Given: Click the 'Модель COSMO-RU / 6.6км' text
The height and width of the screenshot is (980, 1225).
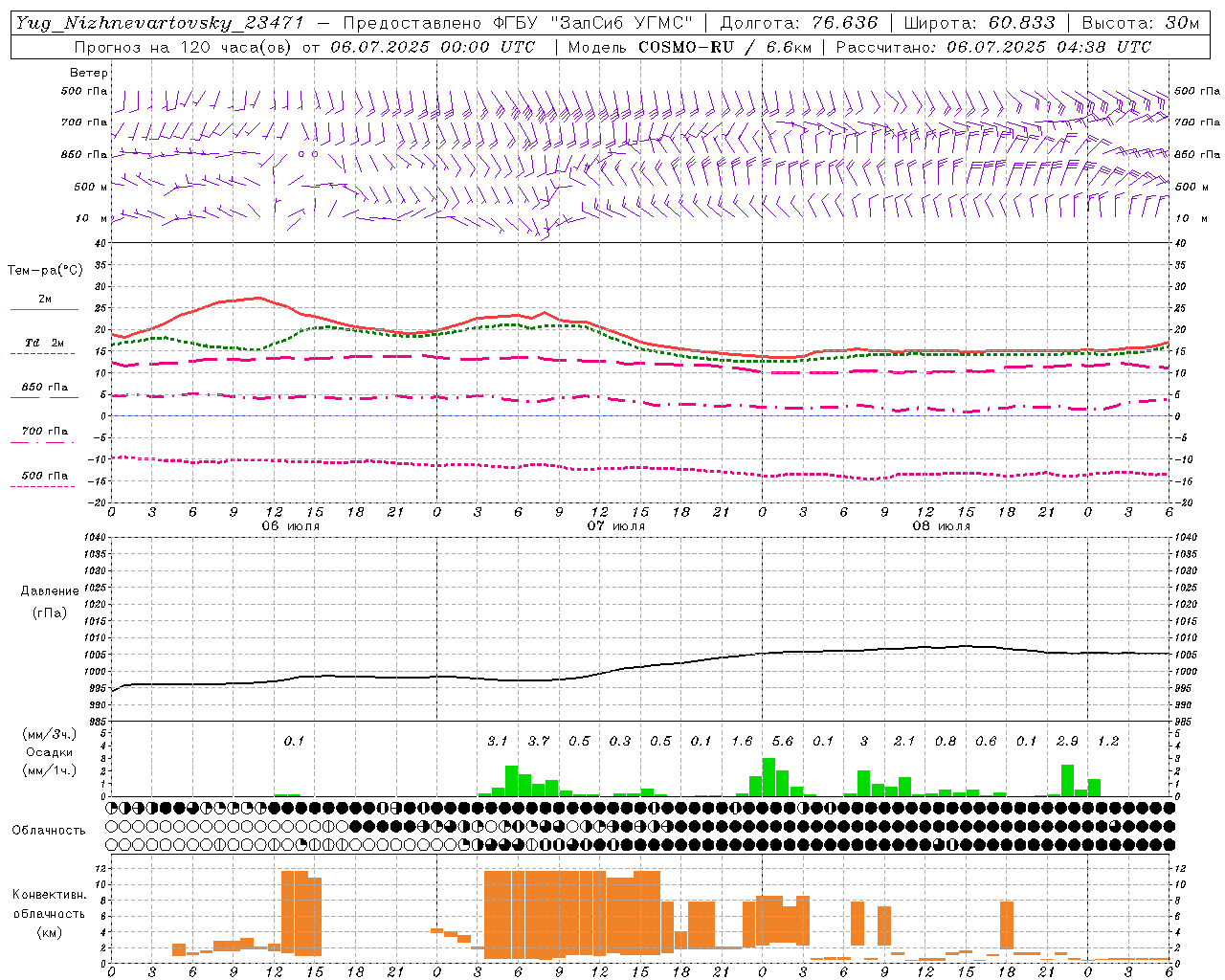Looking at the screenshot, I should (x=692, y=47).
